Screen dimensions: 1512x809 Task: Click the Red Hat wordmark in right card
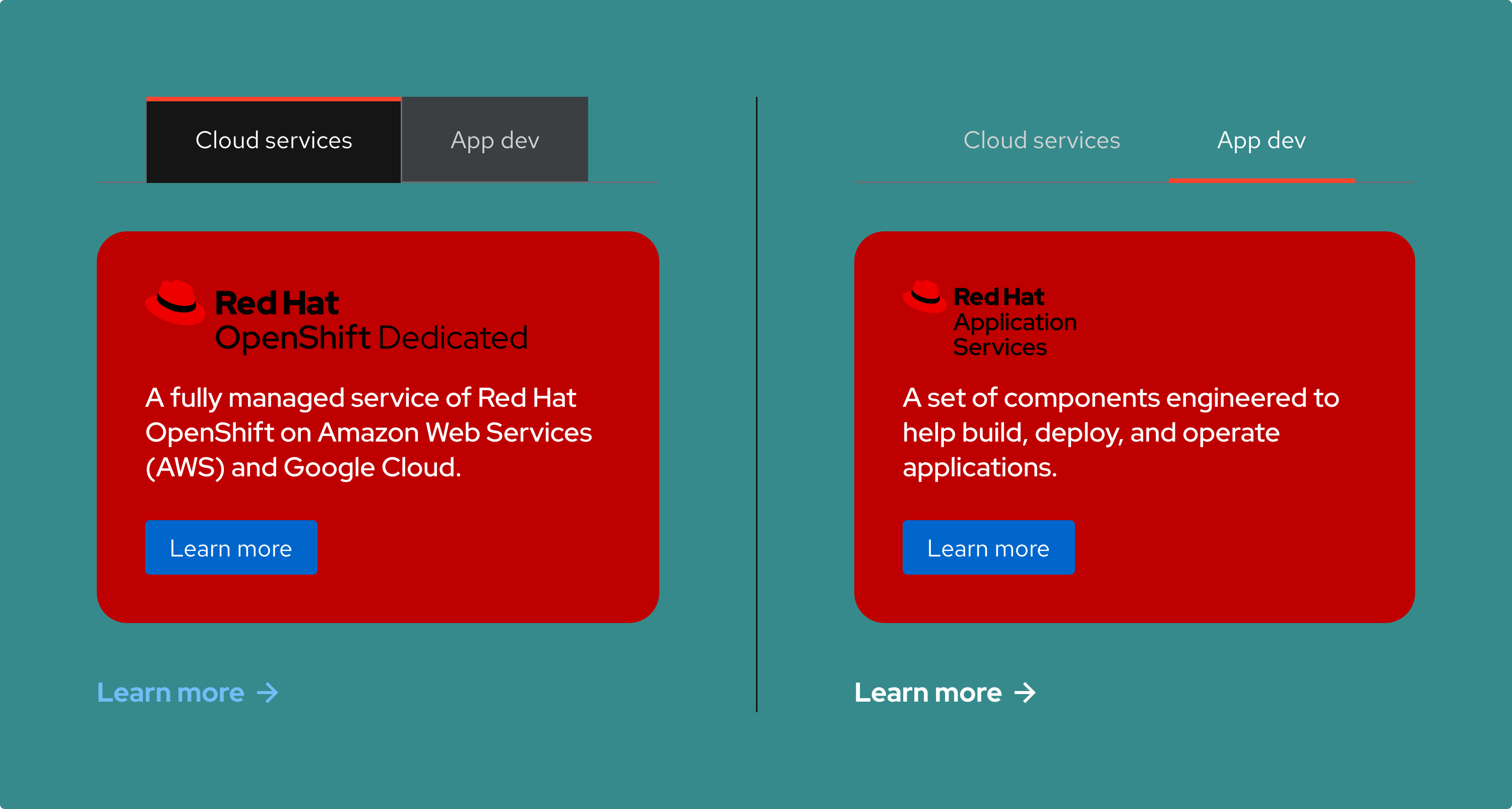click(x=998, y=297)
